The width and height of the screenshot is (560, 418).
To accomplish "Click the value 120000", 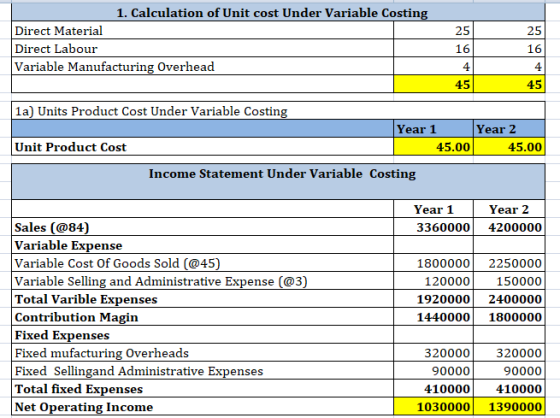I will (434, 281).
